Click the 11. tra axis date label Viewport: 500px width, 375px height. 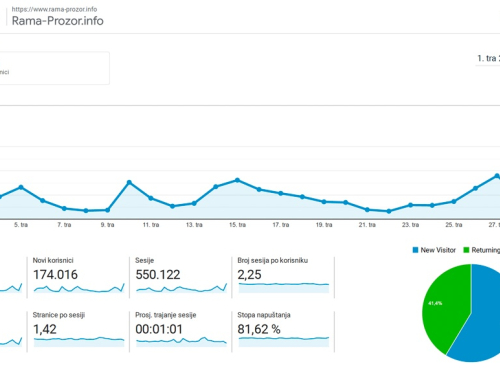[151, 225]
